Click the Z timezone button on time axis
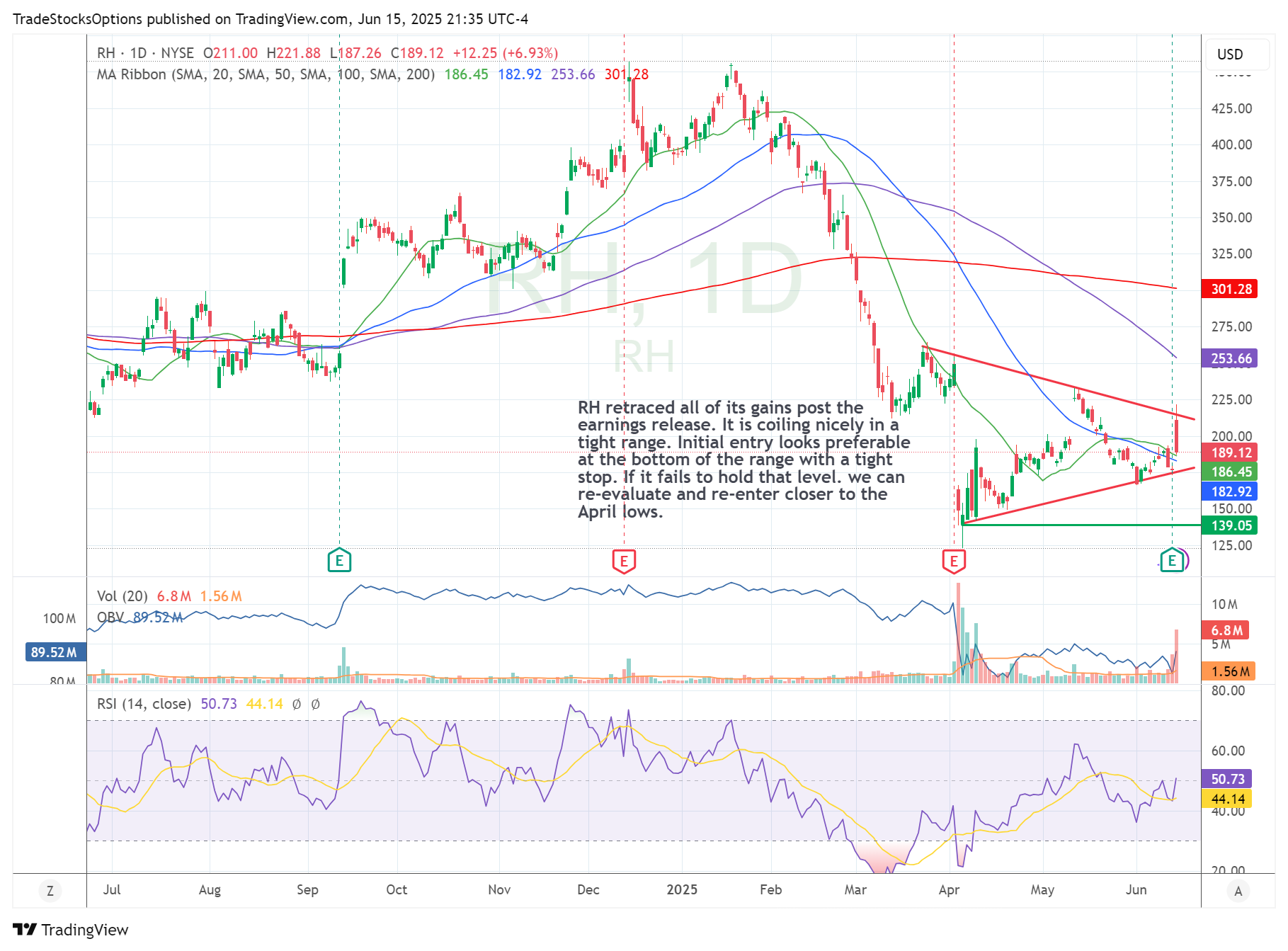The width and height of the screenshot is (1288, 951). click(50, 891)
